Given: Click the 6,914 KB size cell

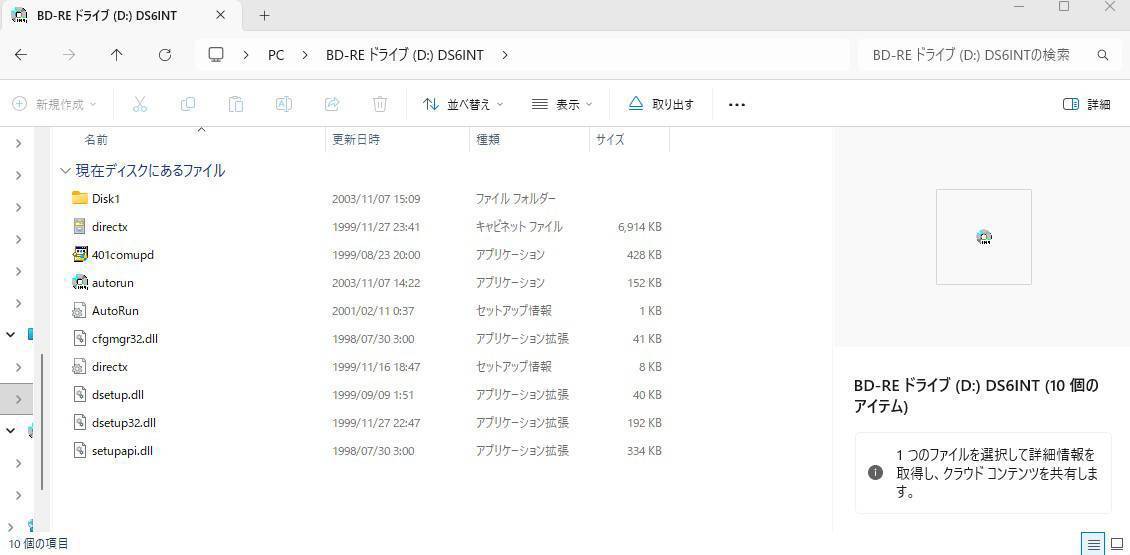Looking at the screenshot, I should coord(639,226).
